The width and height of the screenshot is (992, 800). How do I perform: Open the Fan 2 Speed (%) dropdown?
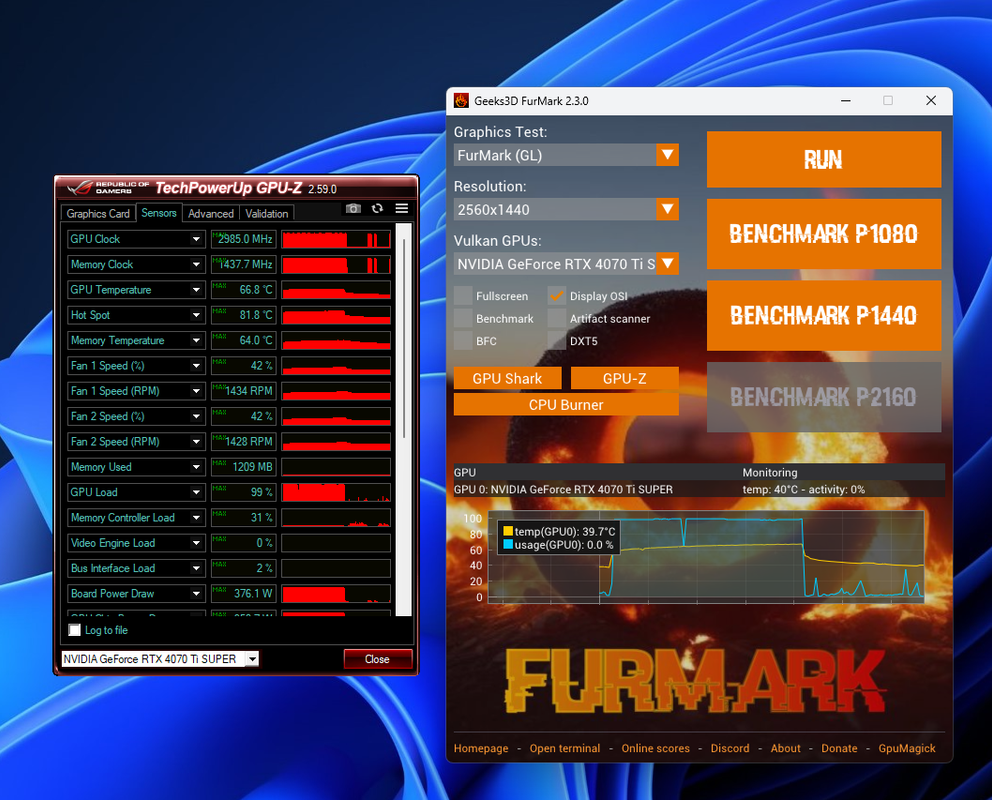coord(196,416)
